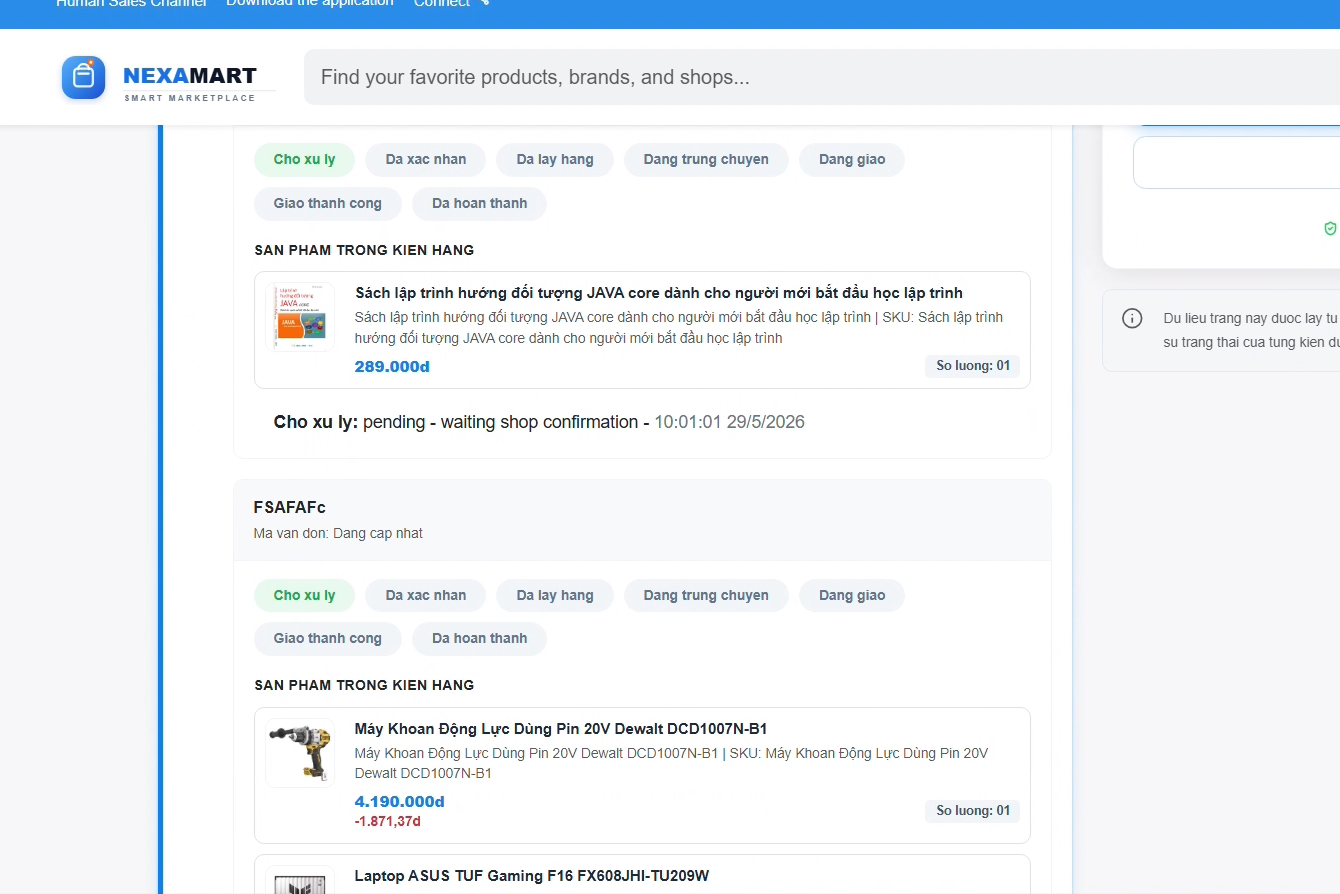The width and height of the screenshot is (1340, 894).
Task: Focus the product search field
Action: (822, 77)
